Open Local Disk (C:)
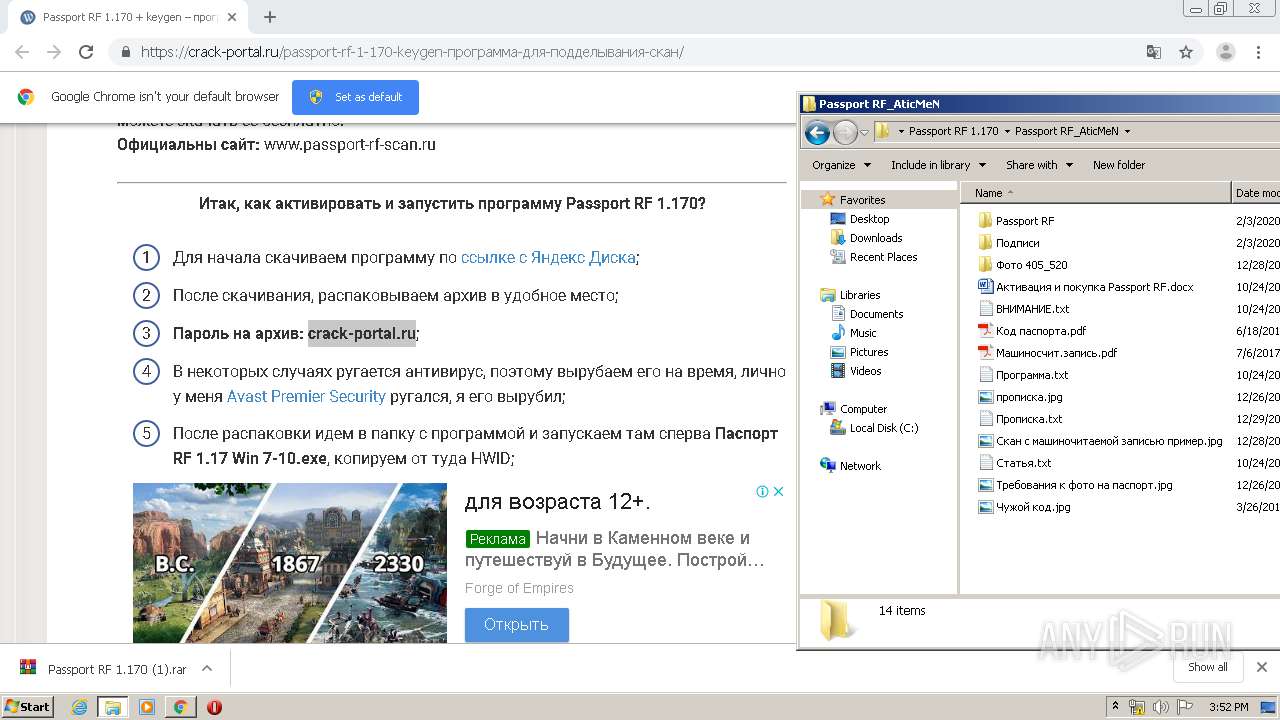Screen dimensions: 1280x720 [x=884, y=428]
